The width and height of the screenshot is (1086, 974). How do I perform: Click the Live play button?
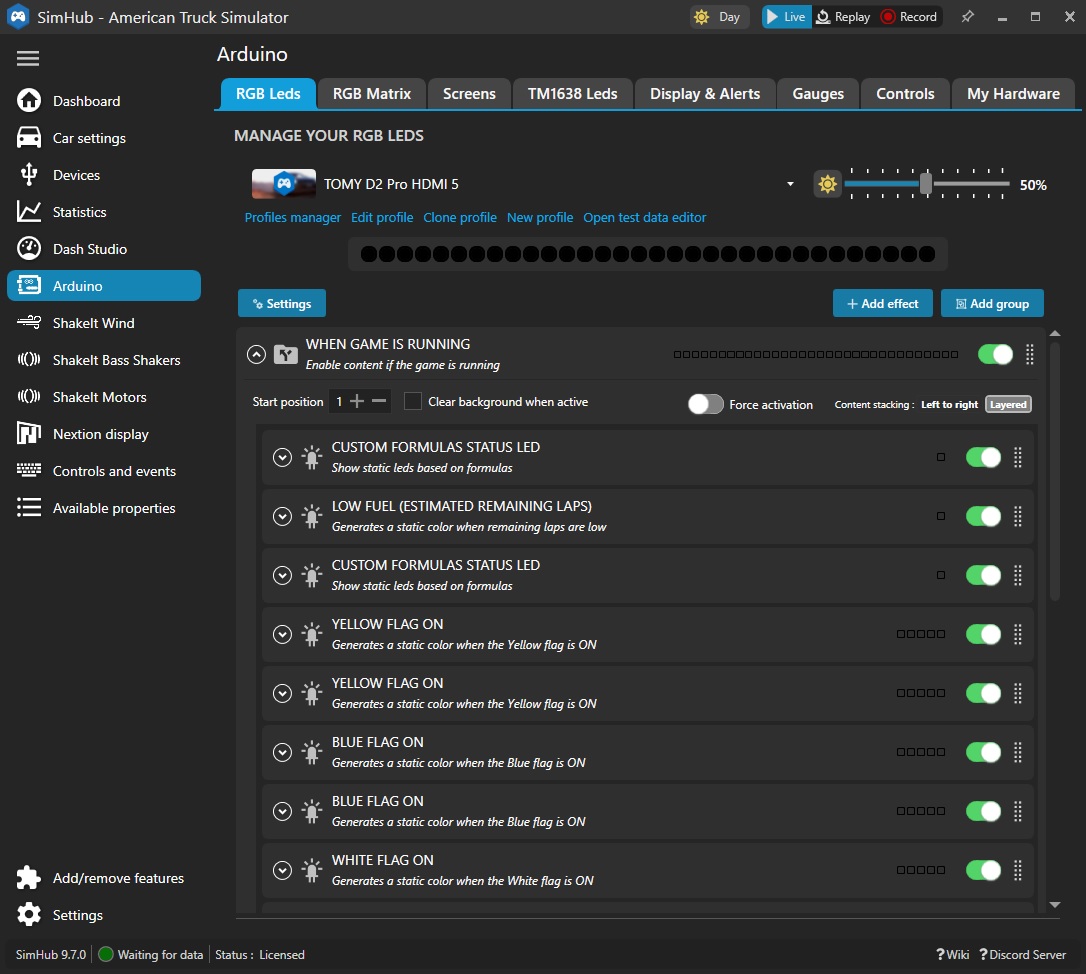coord(786,17)
